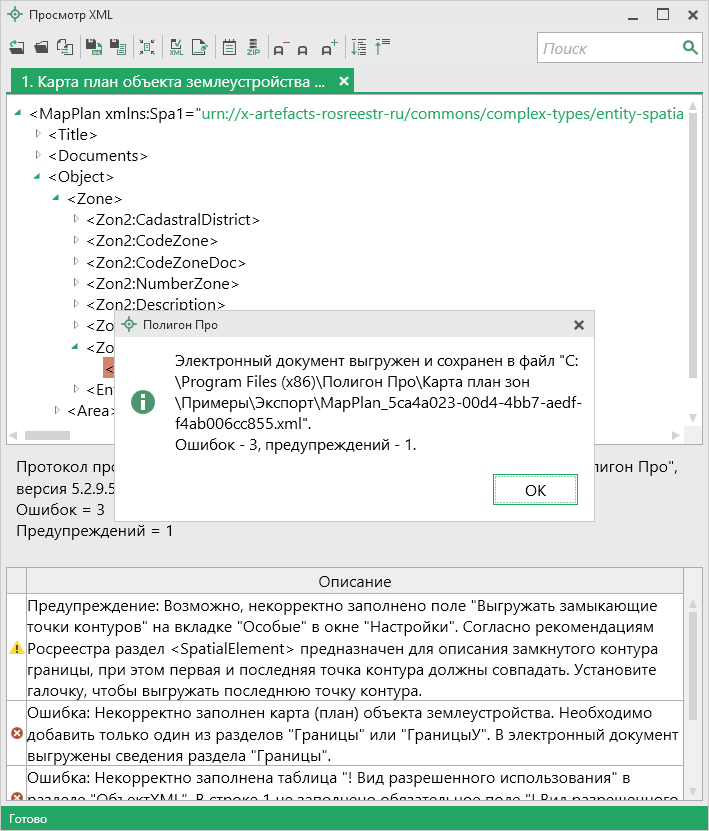Increase font size with A+ icon
Screen dimensions: 709x831
click(x=329, y=47)
